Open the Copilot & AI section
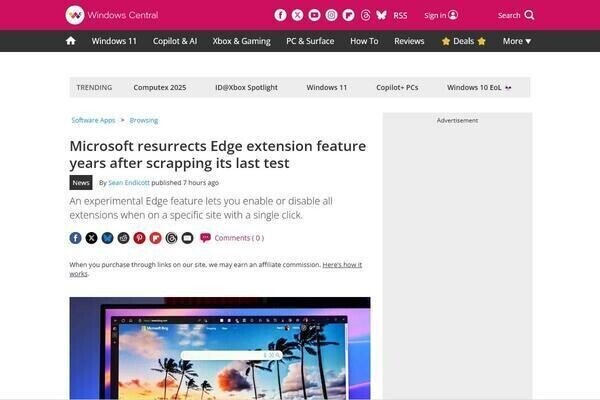The width and height of the screenshot is (600, 400). (175, 41)
